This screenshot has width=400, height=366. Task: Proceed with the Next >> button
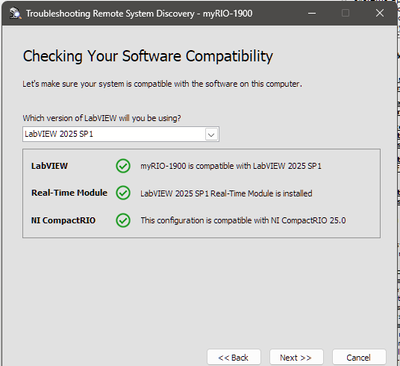(x=296, y=357)
